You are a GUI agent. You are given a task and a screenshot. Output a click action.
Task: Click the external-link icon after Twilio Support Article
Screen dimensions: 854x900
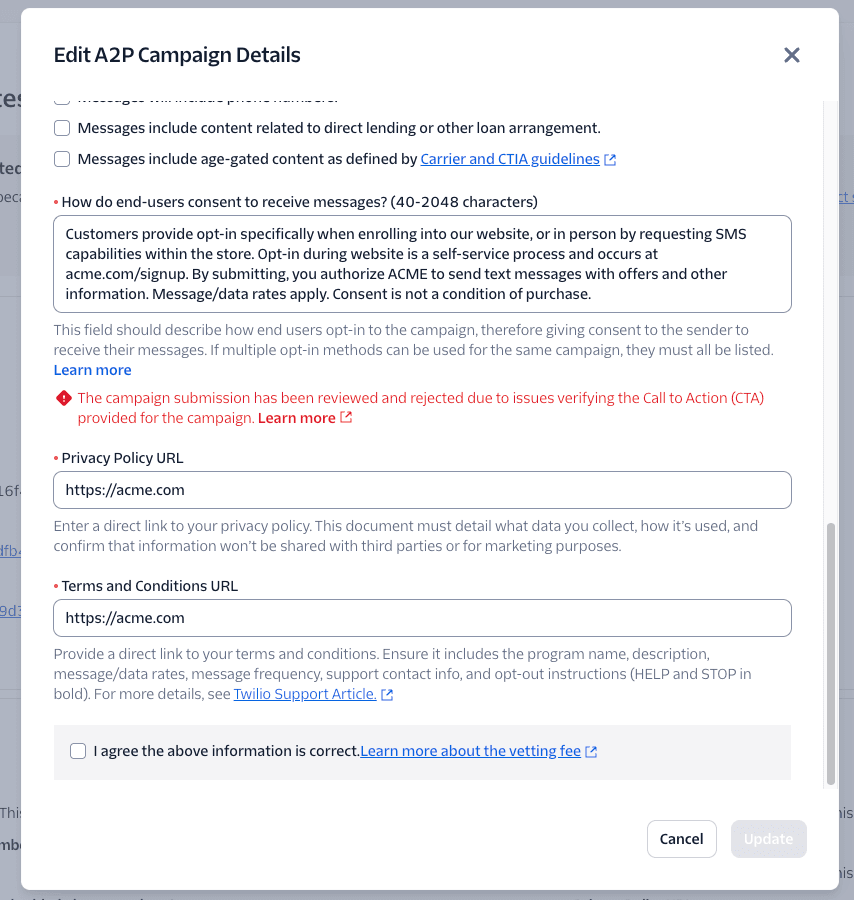[387, 693]
